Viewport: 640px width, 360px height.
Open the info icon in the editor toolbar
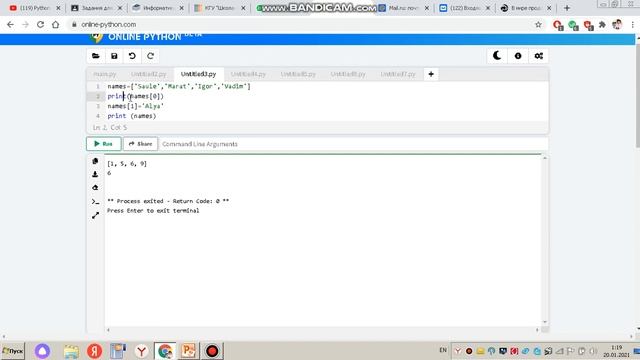[518, 56]
